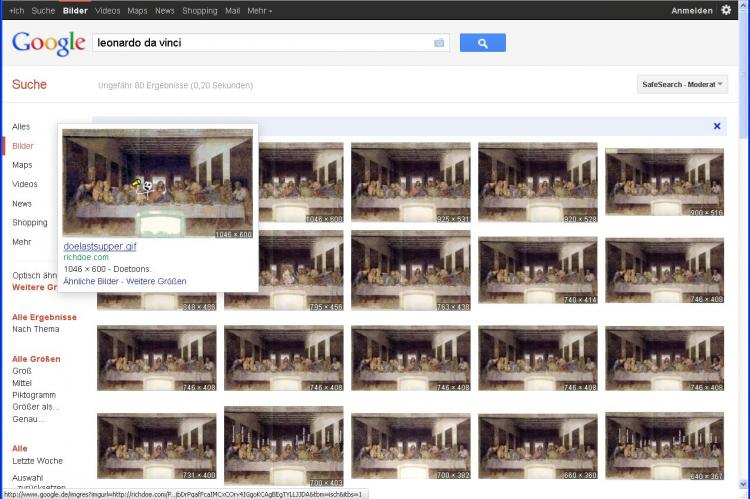This screenshot has width=750, height=499.
Task: Filter by size Groß
Action: [22, 370]
